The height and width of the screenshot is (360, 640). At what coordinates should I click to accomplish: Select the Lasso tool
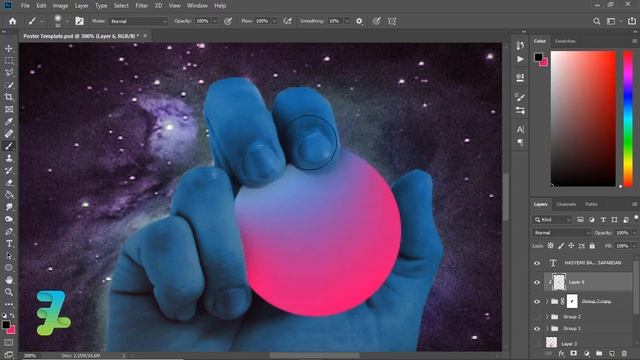point(9,73)
